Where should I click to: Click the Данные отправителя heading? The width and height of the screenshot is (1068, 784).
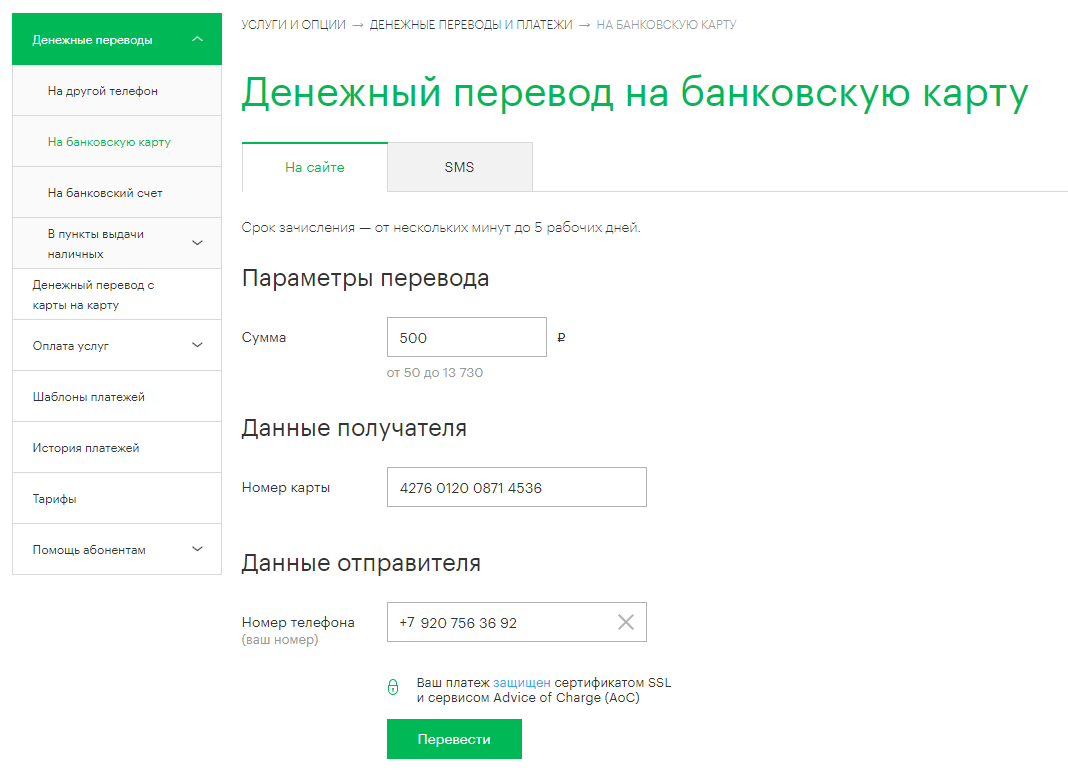click(x=361, y=563)
